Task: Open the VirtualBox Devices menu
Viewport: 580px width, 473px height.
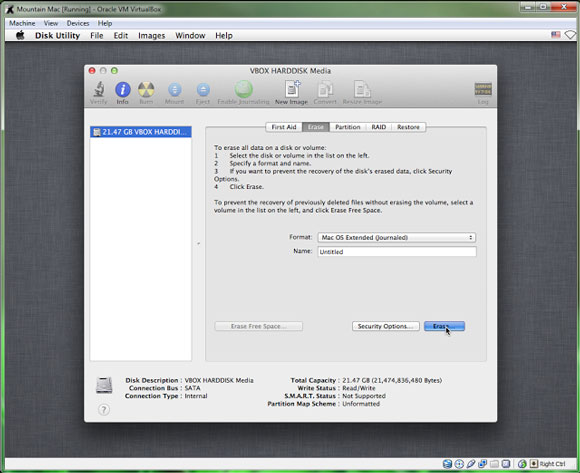Action: click(x=78, y=23)
